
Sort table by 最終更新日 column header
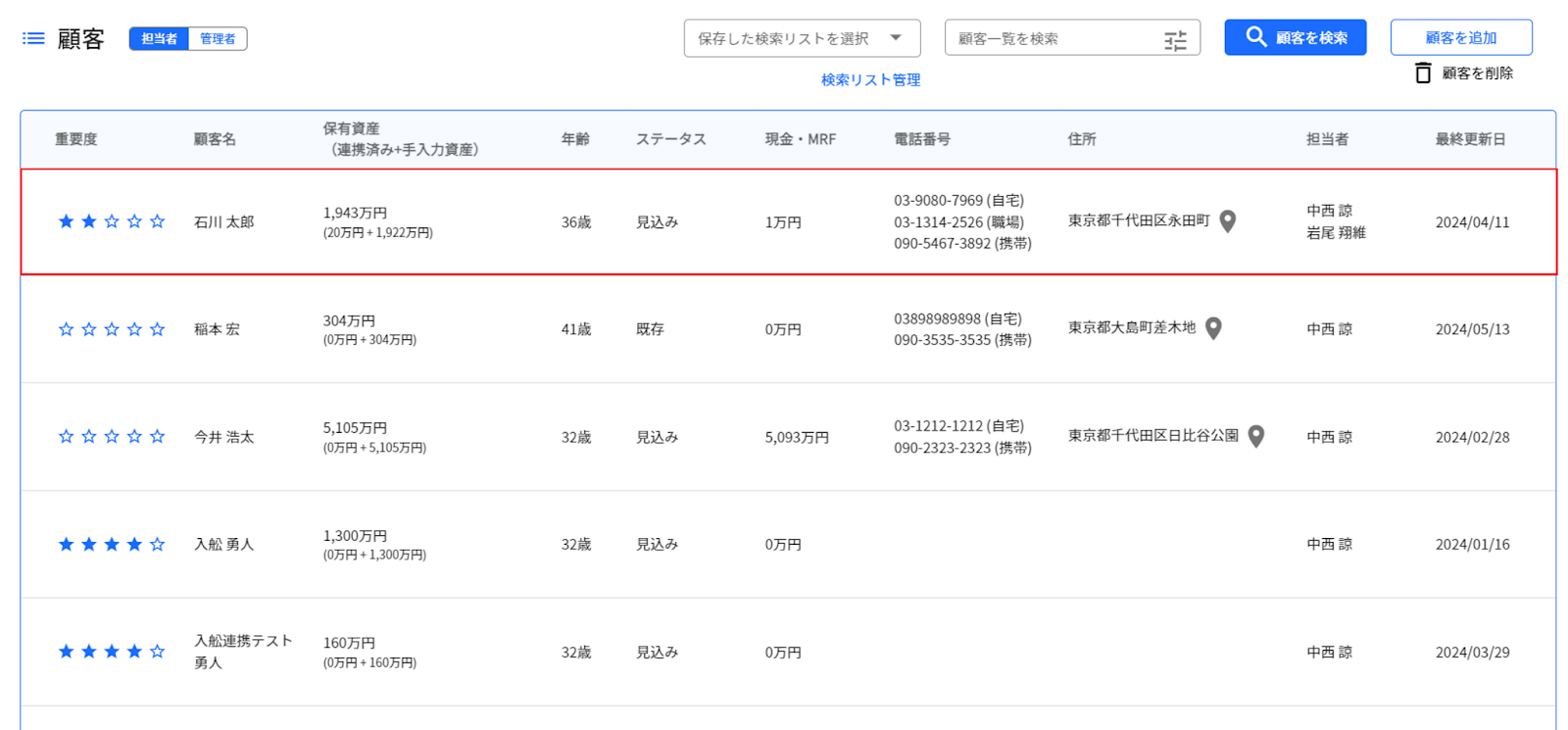coord(1470,139)
